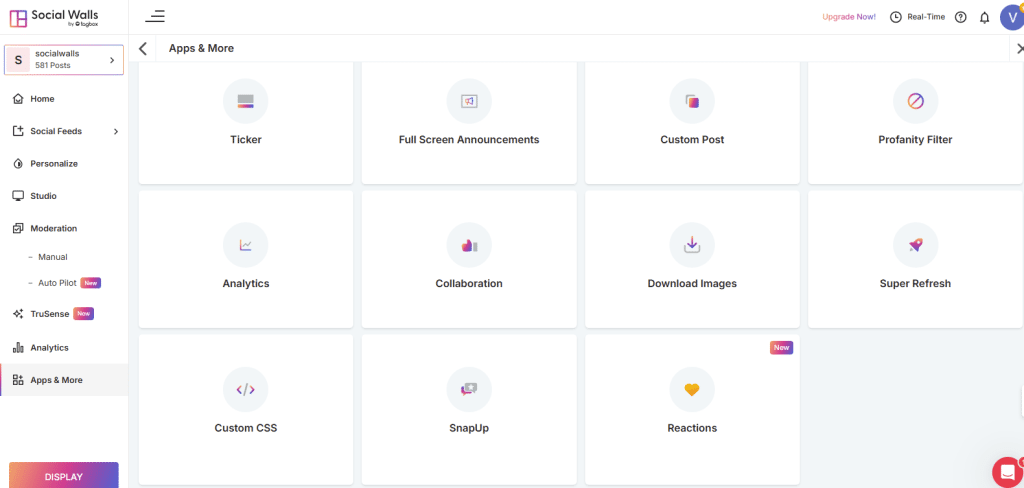Click the Upgrade Now! link
This screenshot has height=488, width=1024.
click(849, 17)
